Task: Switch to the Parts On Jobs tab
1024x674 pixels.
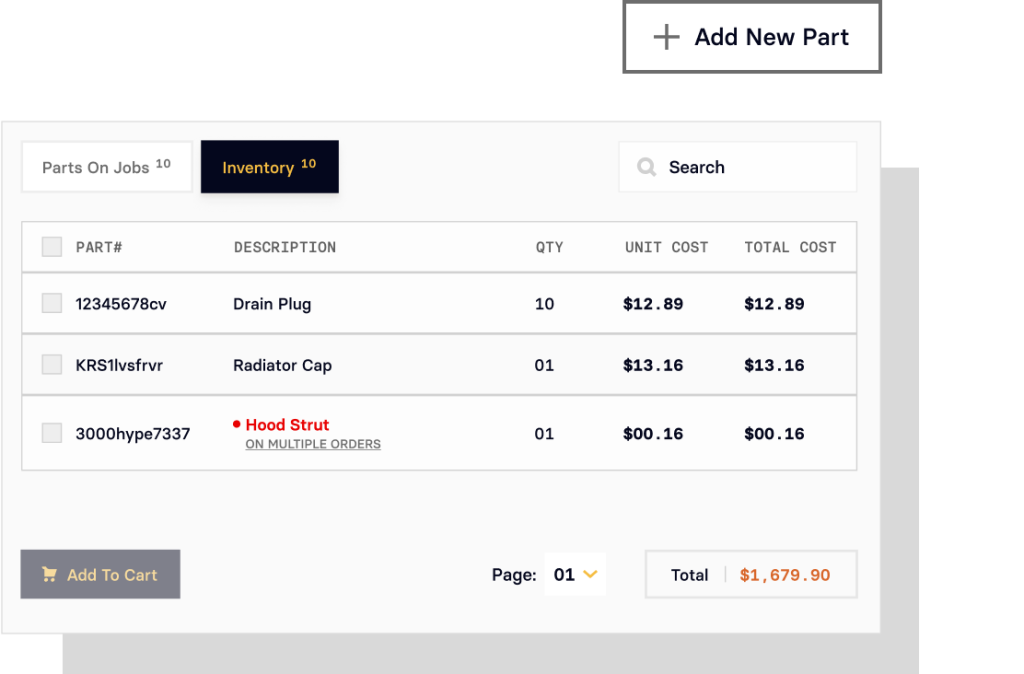Action: coord(106,167)
